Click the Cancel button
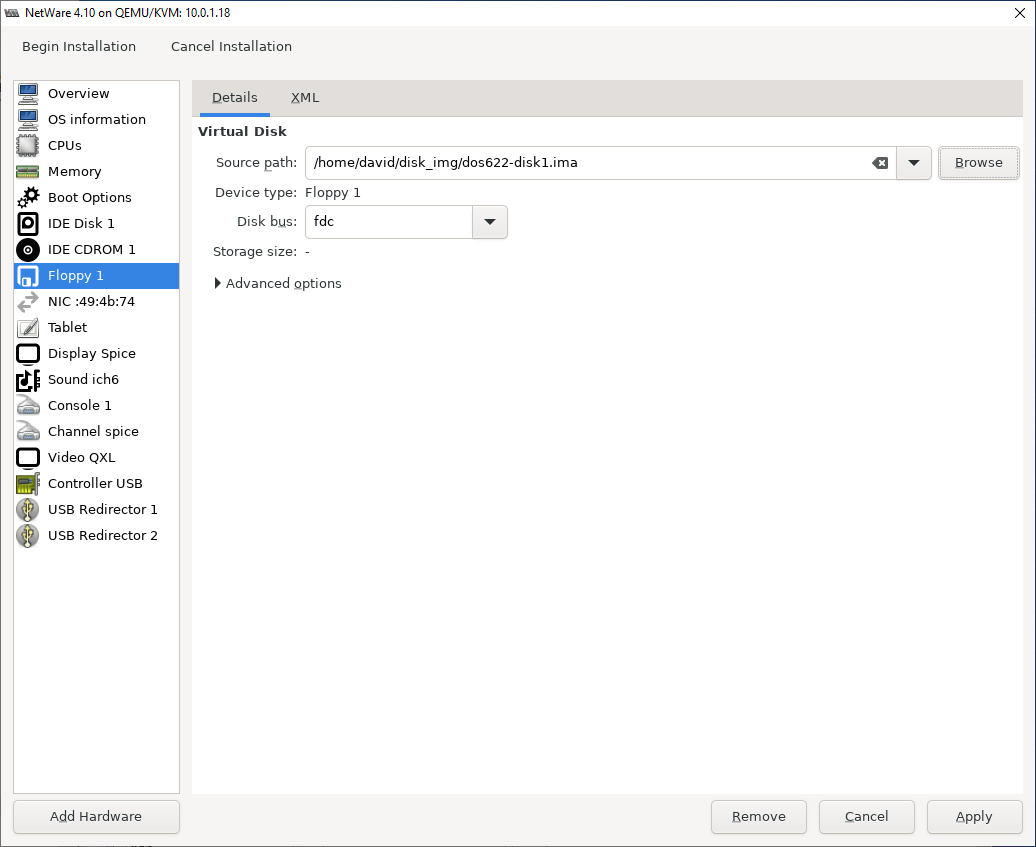This screenshot has height=847, width=1036. [866, 817]
